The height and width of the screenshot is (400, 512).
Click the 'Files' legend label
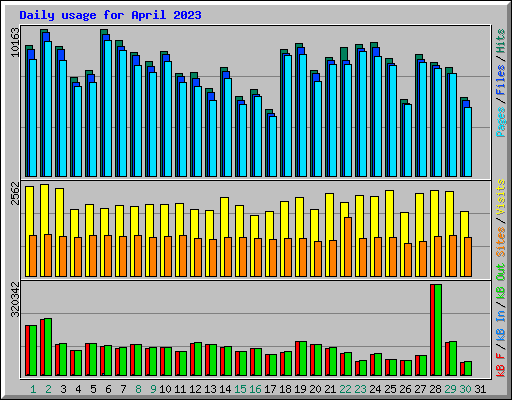(501, 80)
